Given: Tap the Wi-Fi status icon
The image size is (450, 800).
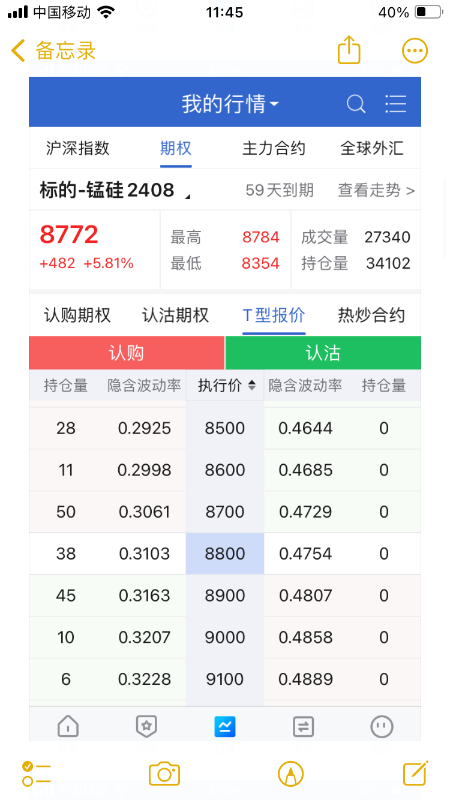Looking at the screenshot, I should coord(106,12).
